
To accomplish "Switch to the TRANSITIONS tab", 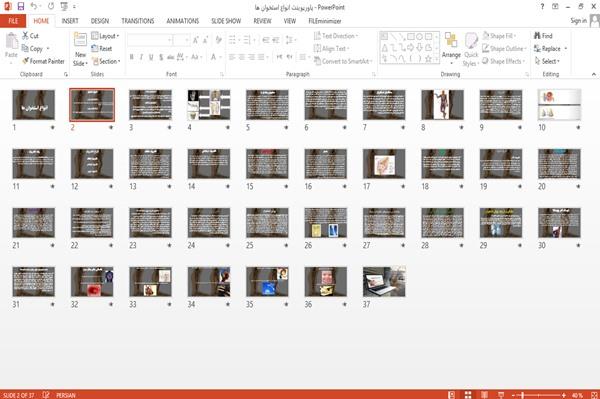I will [138, 21].
